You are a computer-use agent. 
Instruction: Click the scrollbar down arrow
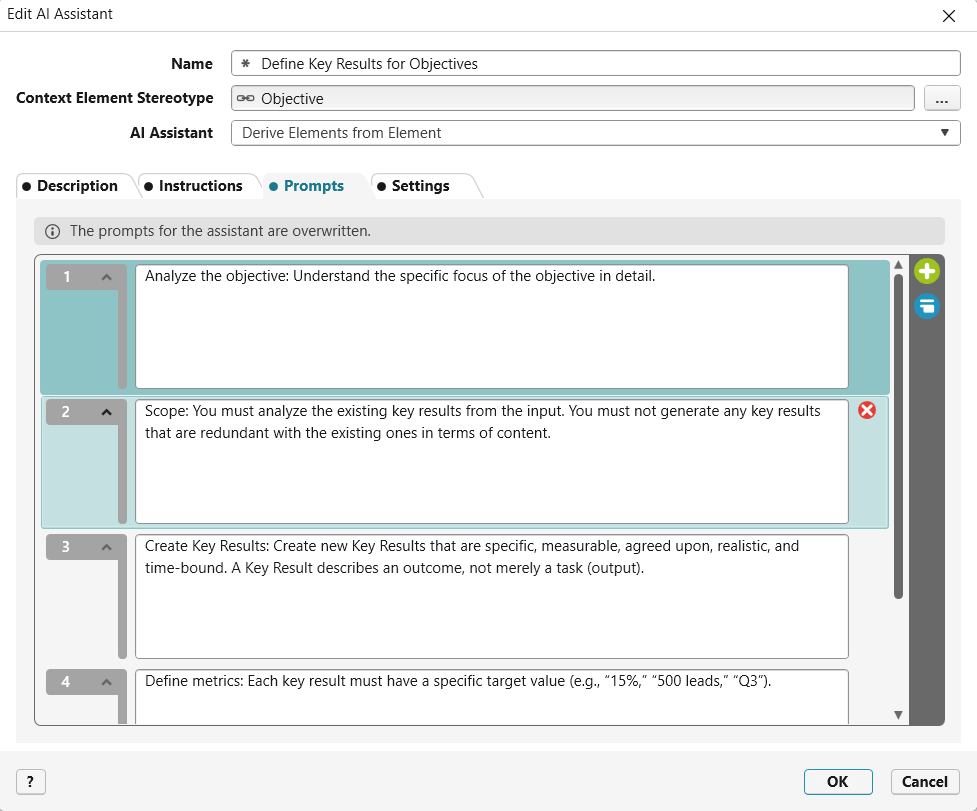[x=897, y=713]
